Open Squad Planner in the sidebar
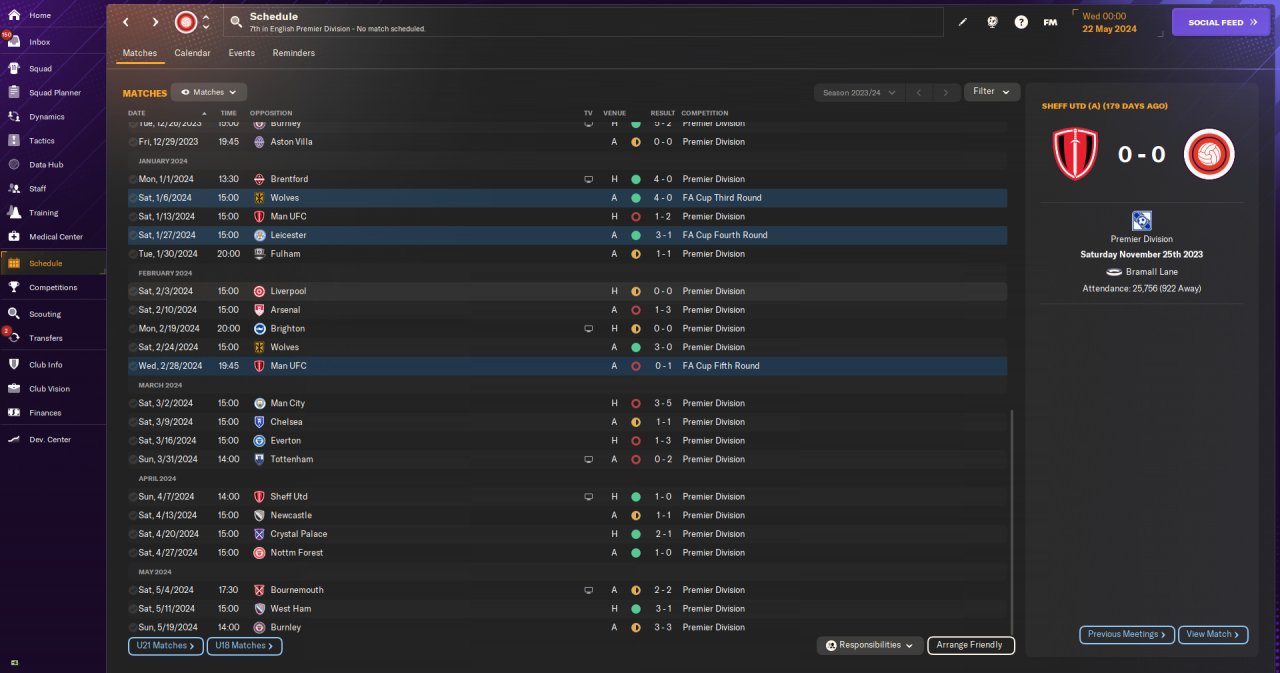 55,93
